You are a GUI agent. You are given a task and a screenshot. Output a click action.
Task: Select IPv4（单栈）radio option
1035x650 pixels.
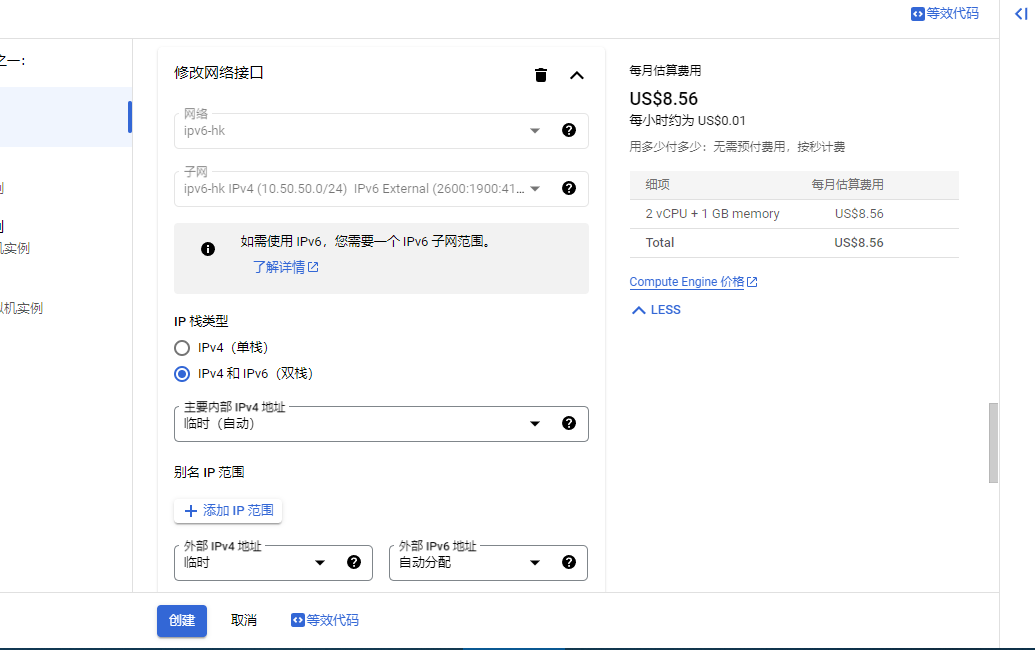182,348
